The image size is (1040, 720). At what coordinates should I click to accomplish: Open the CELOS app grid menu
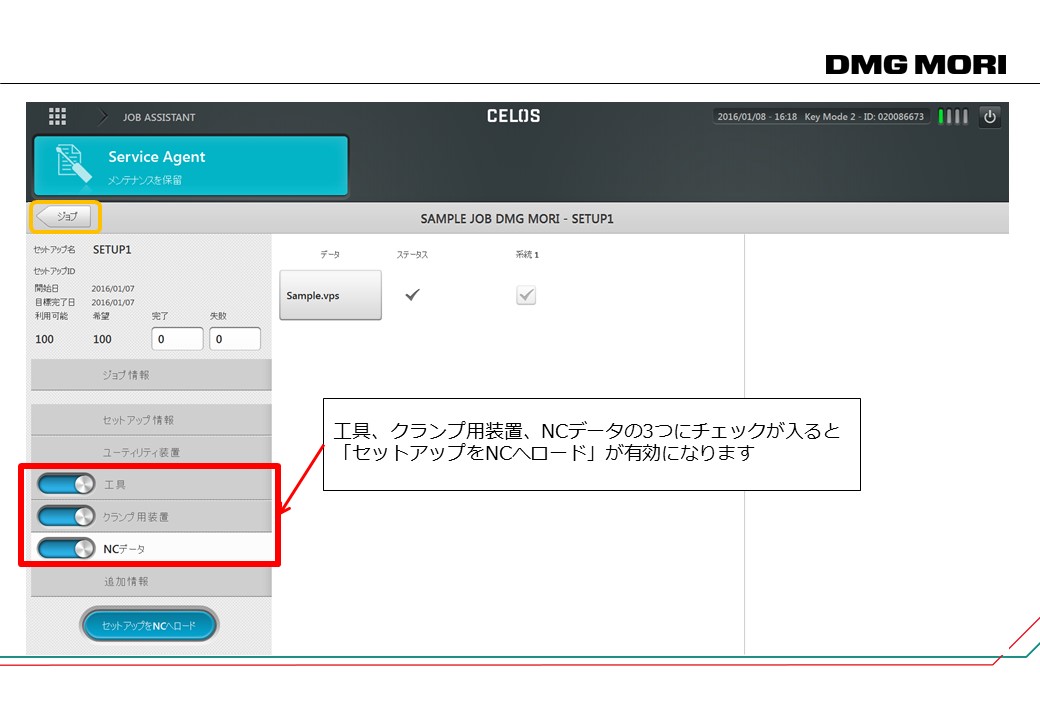[x=57, y=117]
